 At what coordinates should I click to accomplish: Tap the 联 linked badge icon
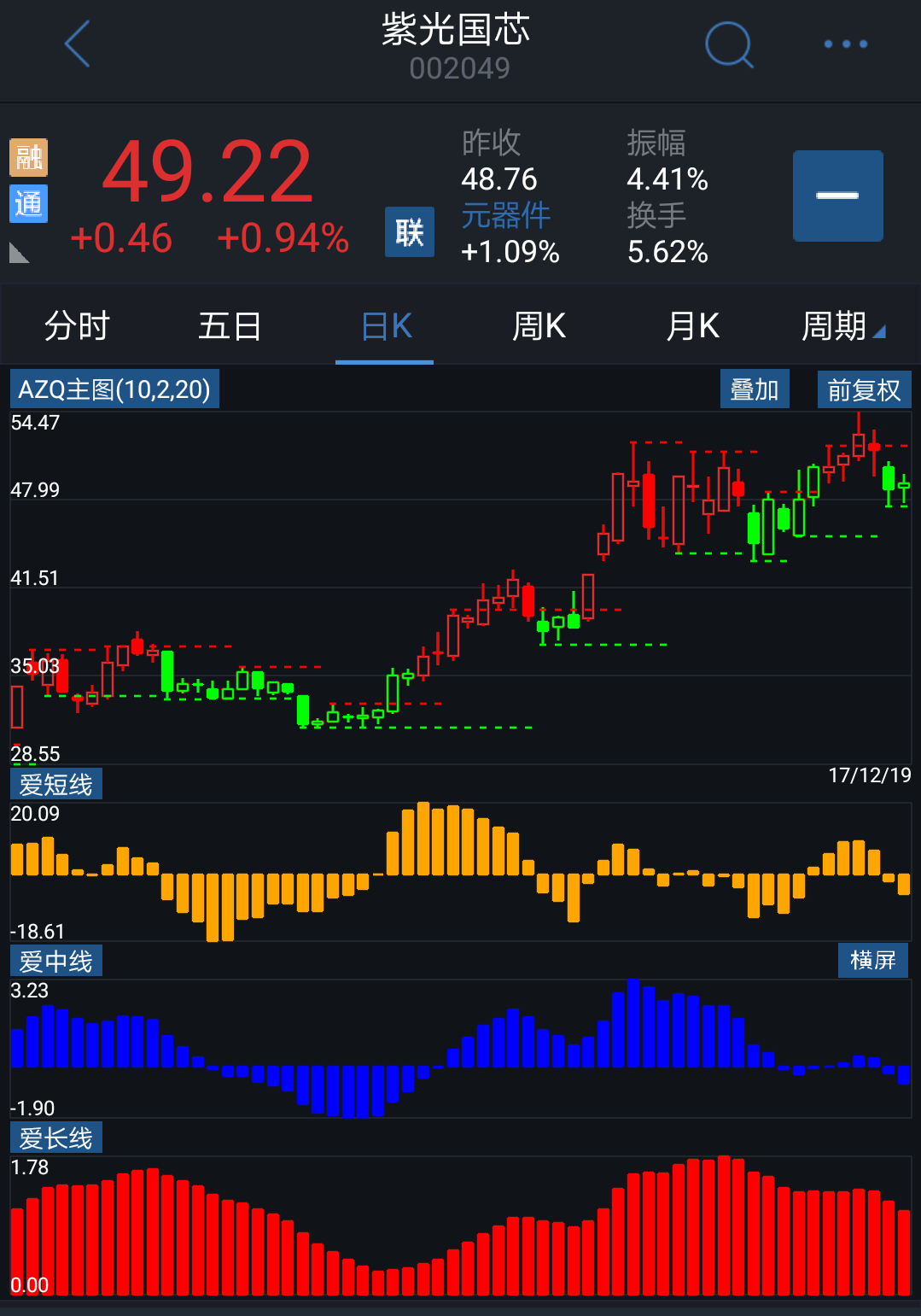[410, 231]
